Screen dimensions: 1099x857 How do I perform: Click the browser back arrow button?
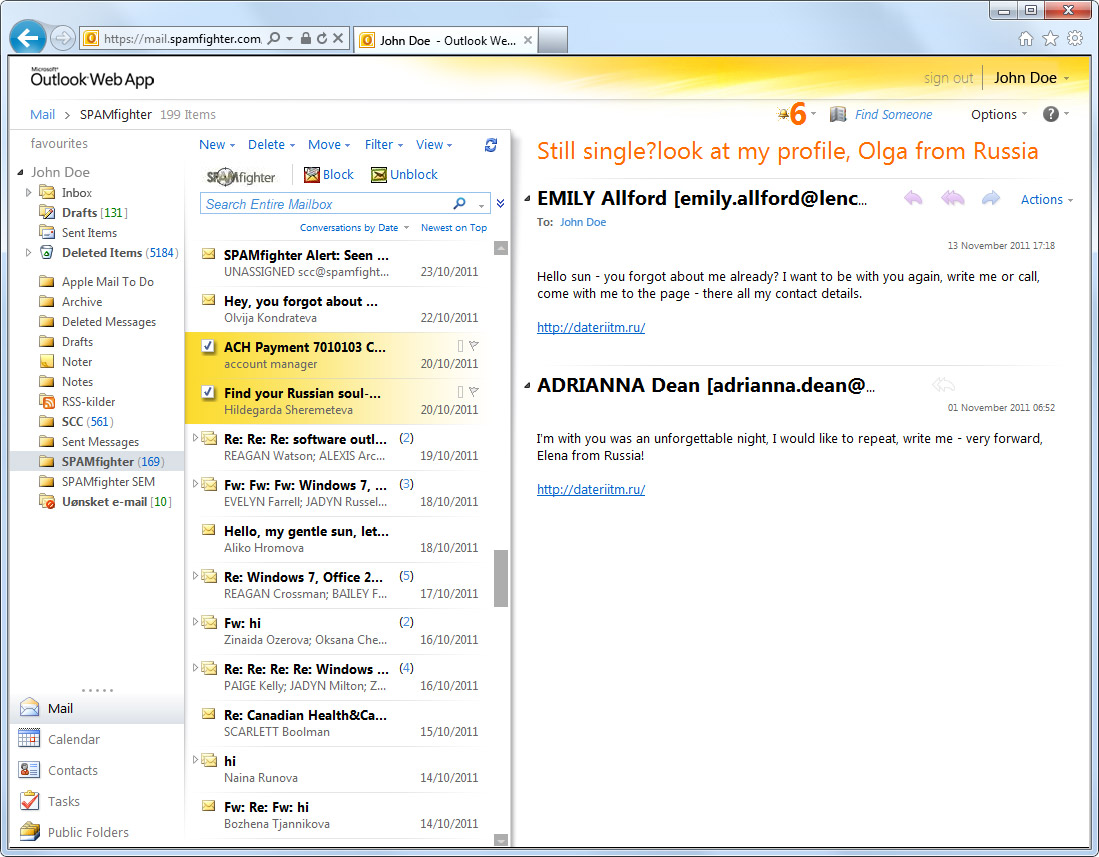(28, 38)
